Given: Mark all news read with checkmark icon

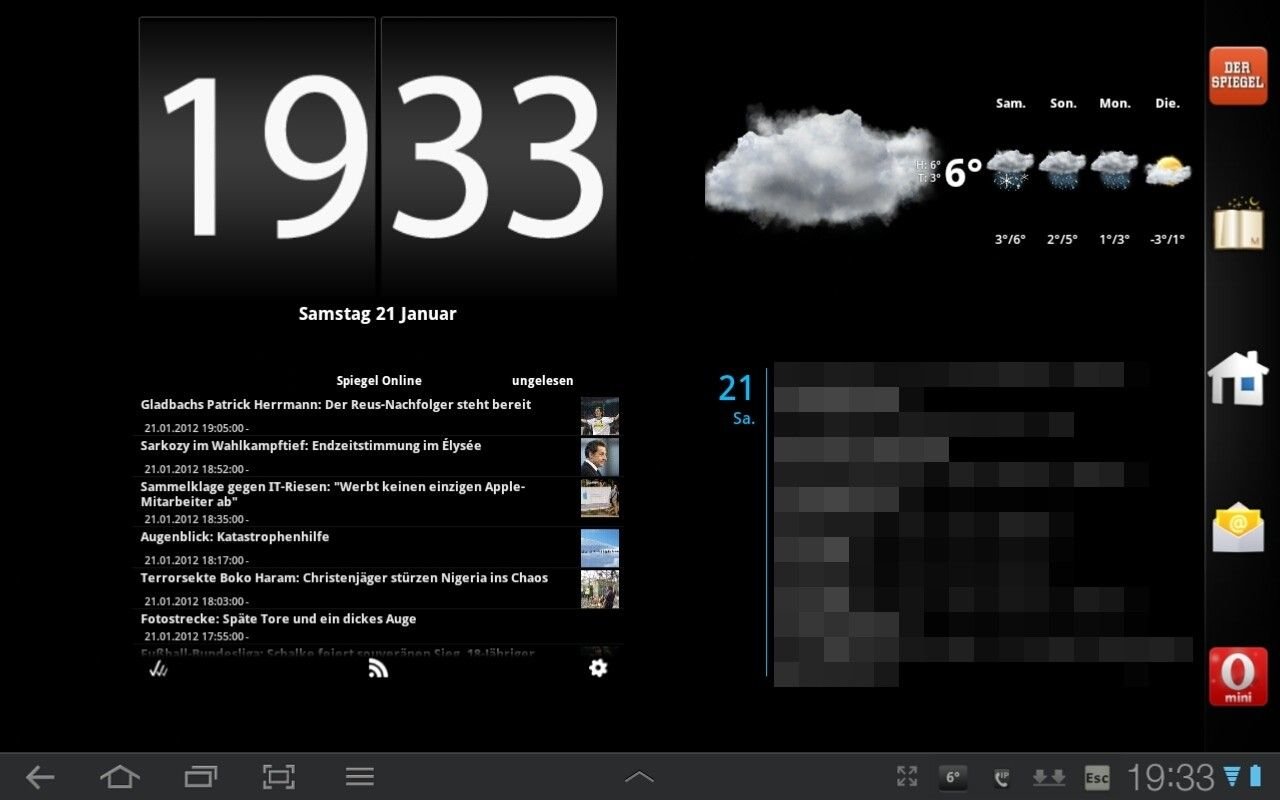Looking at the screenshot, I should tap(158, 668).
